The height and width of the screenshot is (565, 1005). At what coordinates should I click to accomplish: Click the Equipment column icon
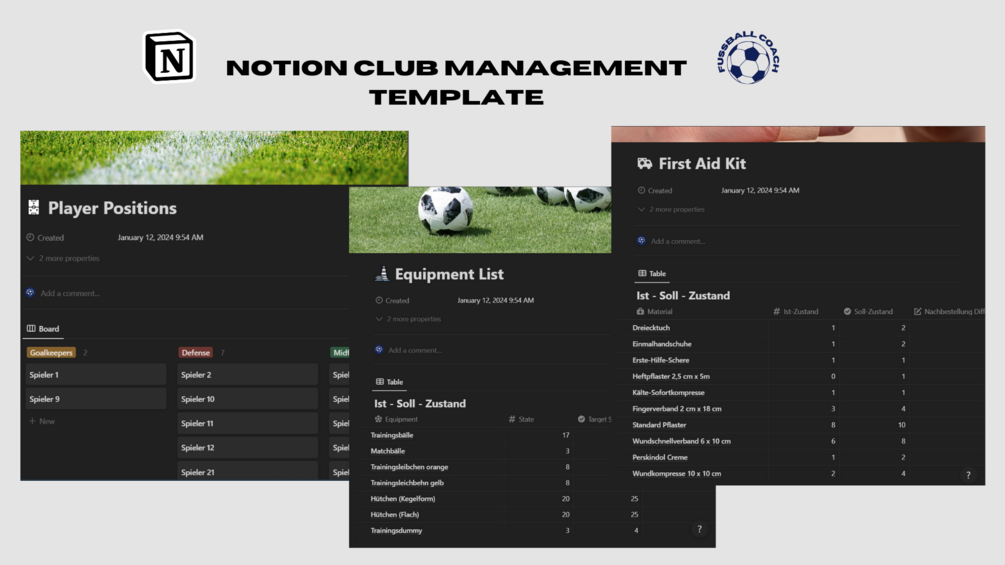pos(378,419)
